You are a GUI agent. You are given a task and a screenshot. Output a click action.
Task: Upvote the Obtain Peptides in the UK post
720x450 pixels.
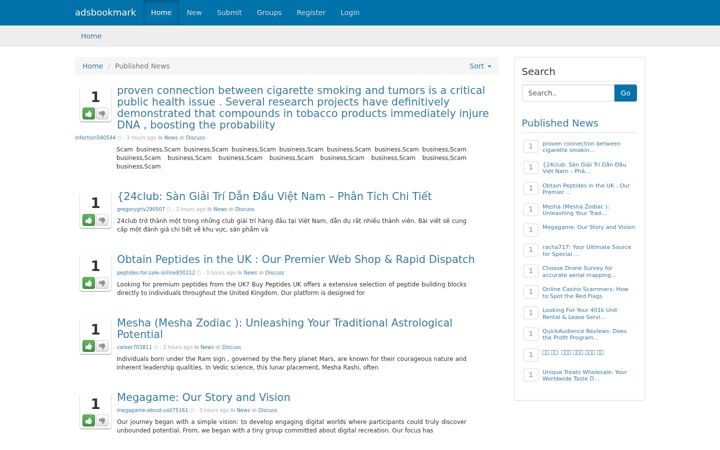(89, 283)
